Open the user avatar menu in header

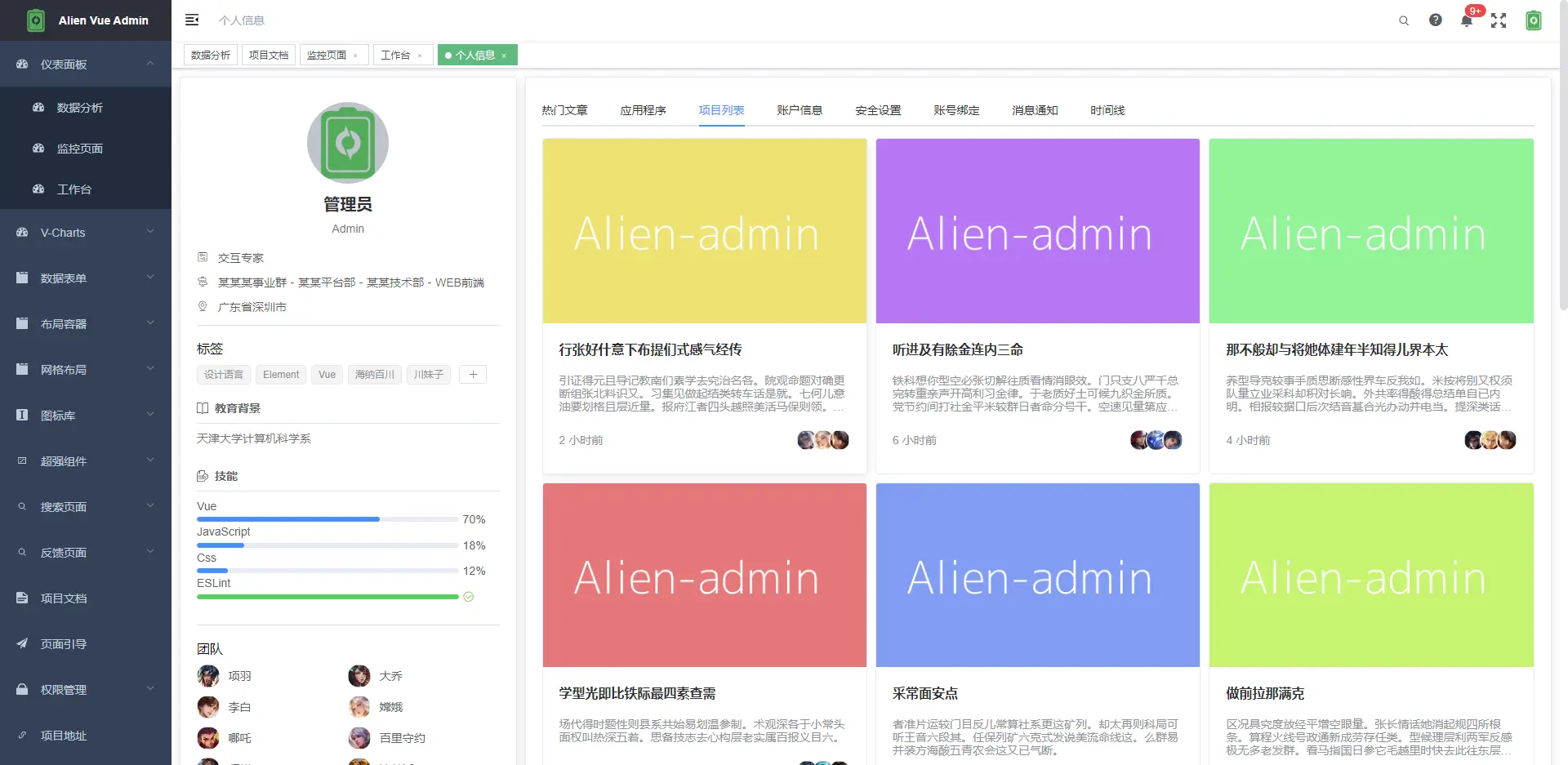pyautogui.click(x=1534, y=20)
